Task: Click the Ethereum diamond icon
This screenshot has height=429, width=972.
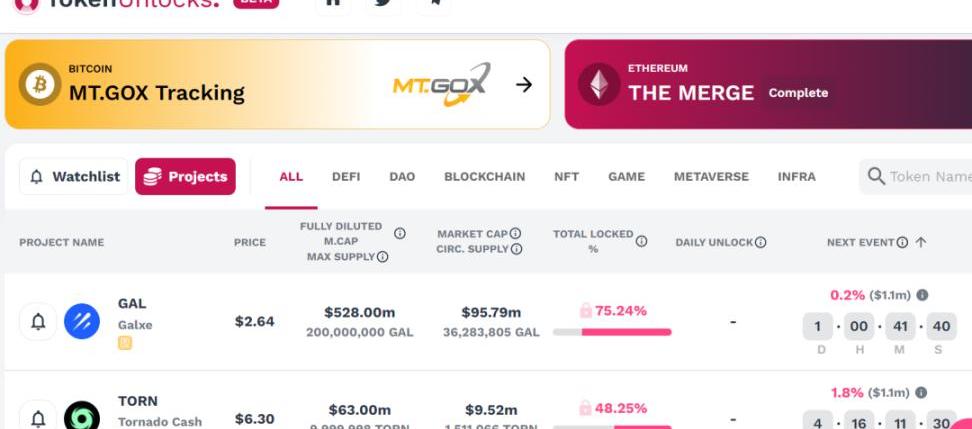Action: tap(599, 84)
